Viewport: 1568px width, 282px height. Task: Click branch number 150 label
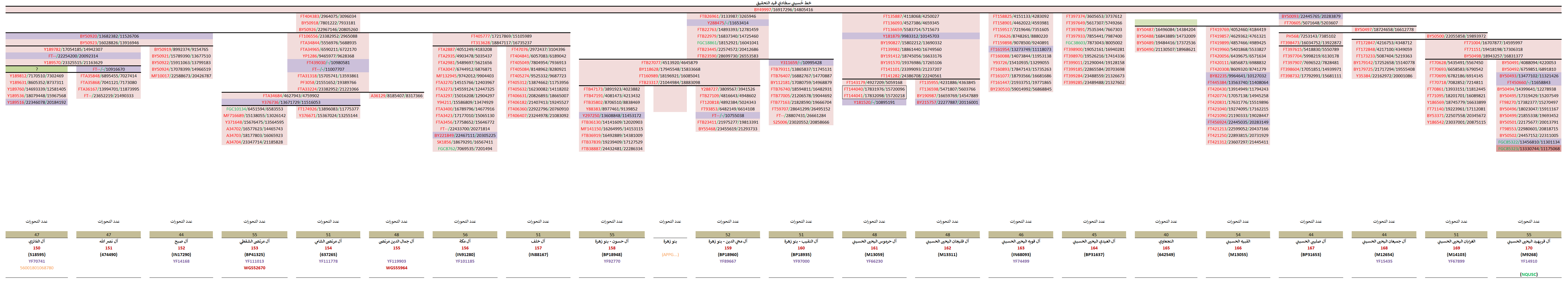(x=37, y=248)
